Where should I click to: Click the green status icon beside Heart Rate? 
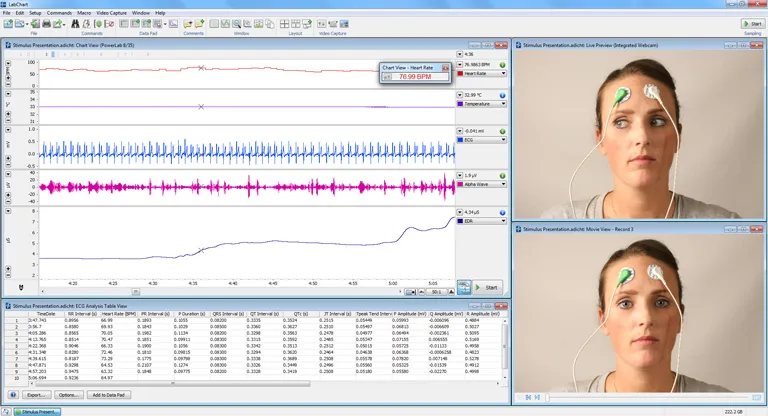[502, 64]
